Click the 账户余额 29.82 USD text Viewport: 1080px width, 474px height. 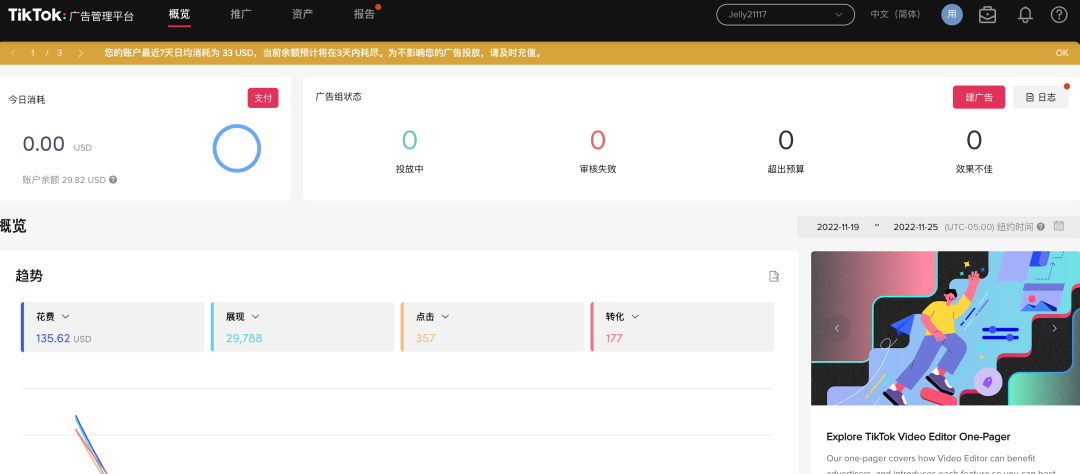[x=64, y=180]
